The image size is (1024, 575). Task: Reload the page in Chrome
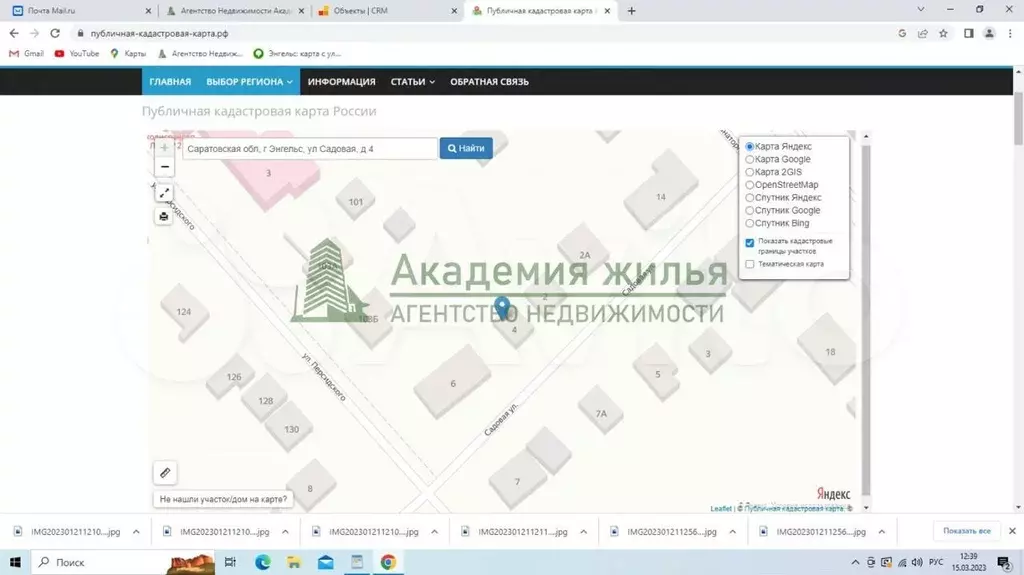tap(55, 33)
